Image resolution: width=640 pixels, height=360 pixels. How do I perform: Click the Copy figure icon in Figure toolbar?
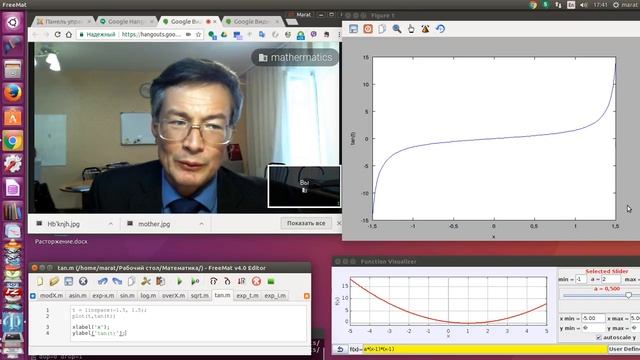pos(382,29)
